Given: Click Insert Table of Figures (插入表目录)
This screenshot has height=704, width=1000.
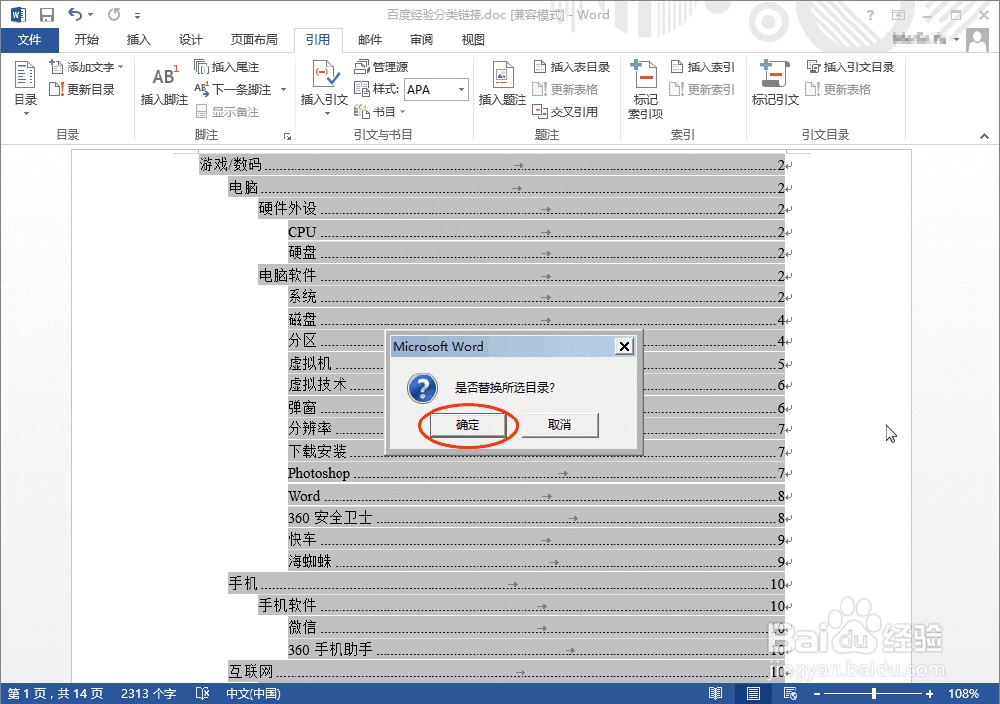Looking at the screenshot, I should click(571, 66).
